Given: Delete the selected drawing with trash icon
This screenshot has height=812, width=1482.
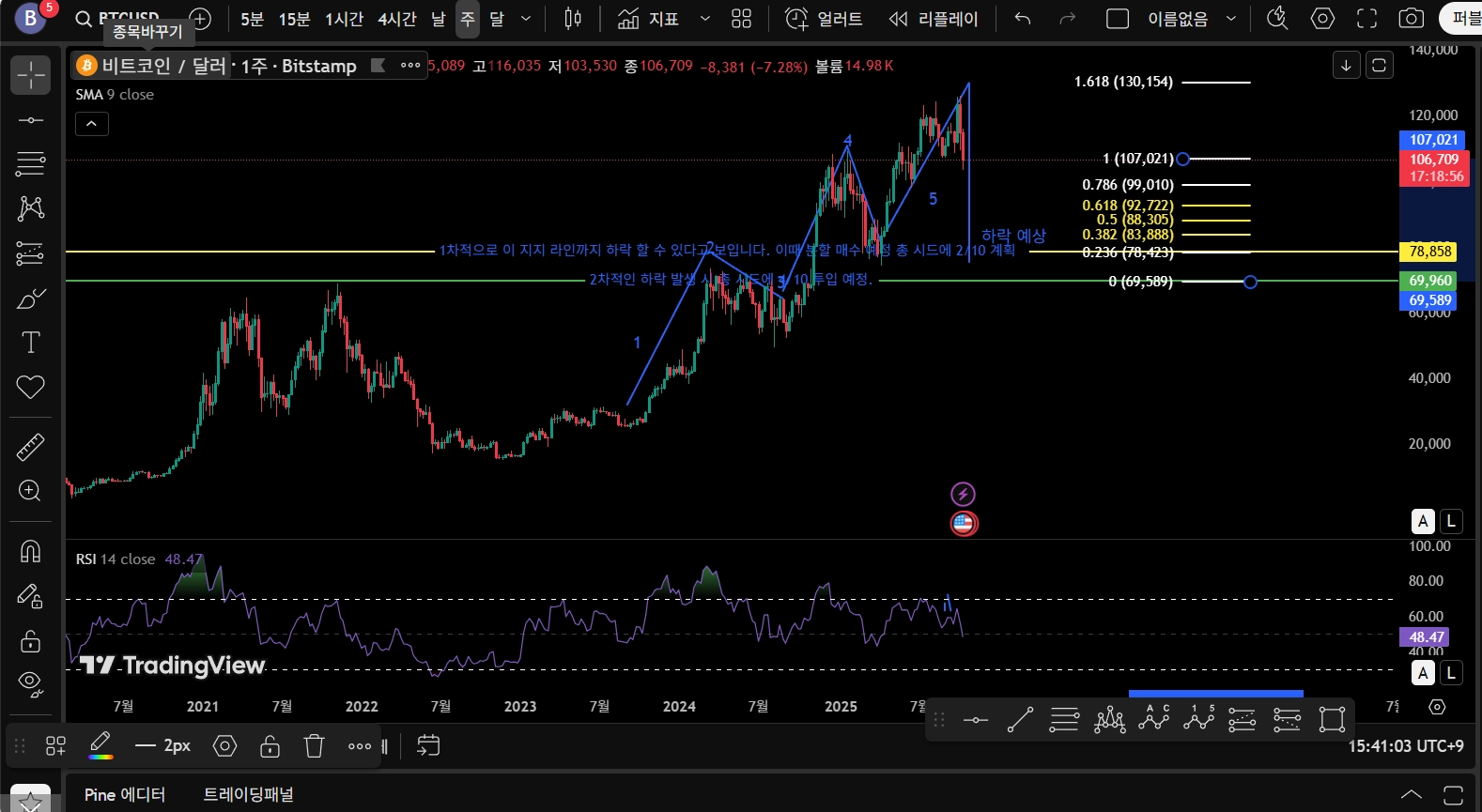Looking at the screenshot, I should pos(314,746).
